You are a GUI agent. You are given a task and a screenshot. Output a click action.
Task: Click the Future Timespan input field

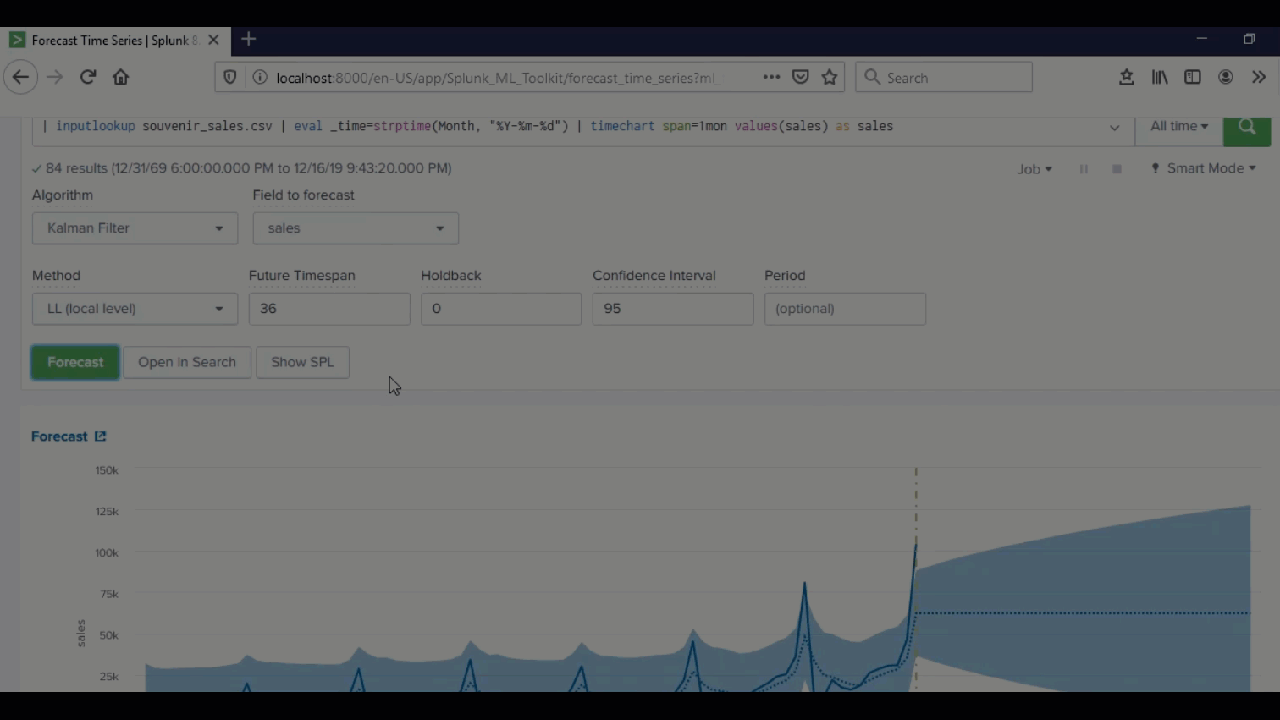(x=329, y=308)
